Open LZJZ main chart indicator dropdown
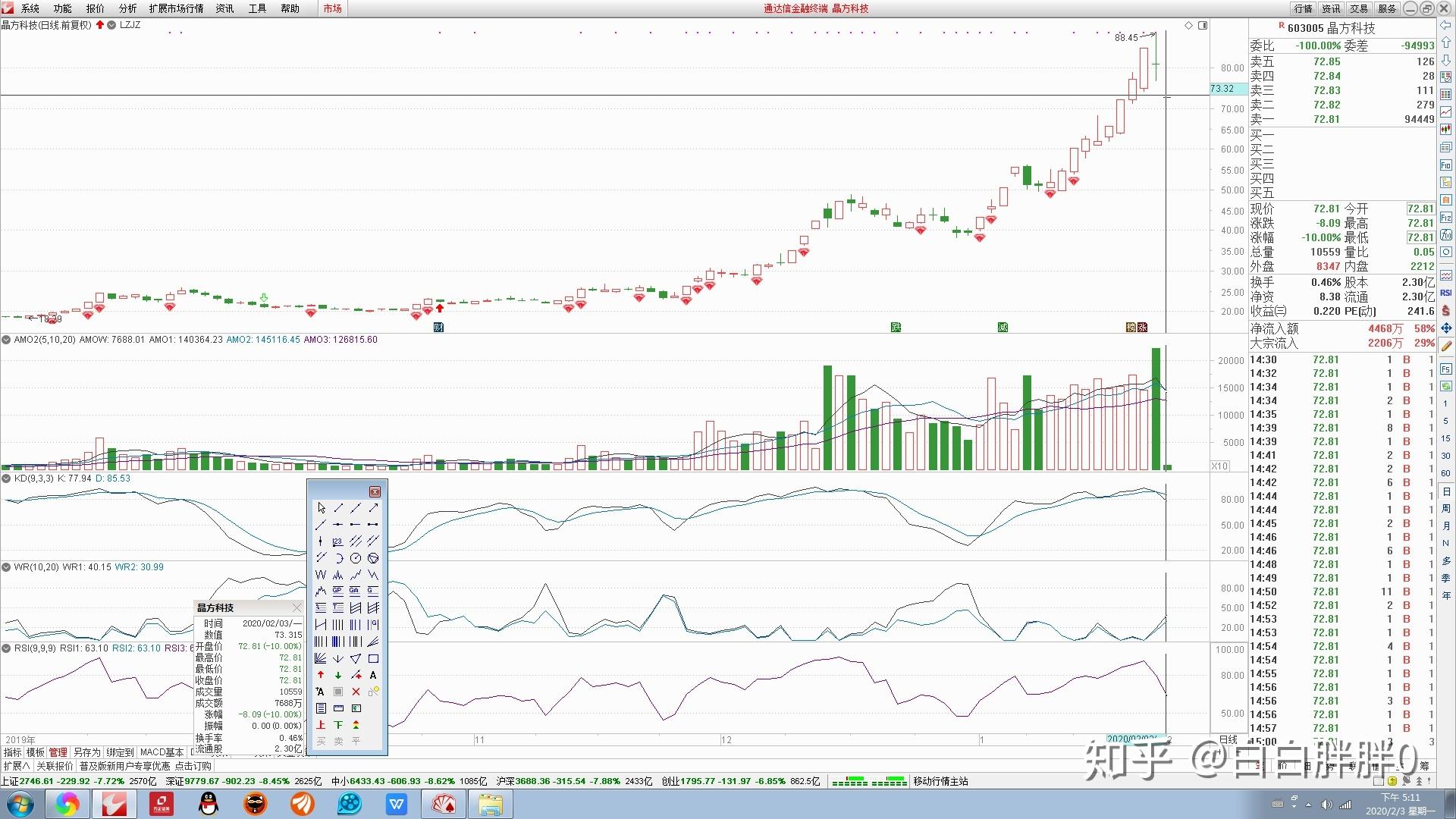This screenshot has height=819, width=1456. 111,25
